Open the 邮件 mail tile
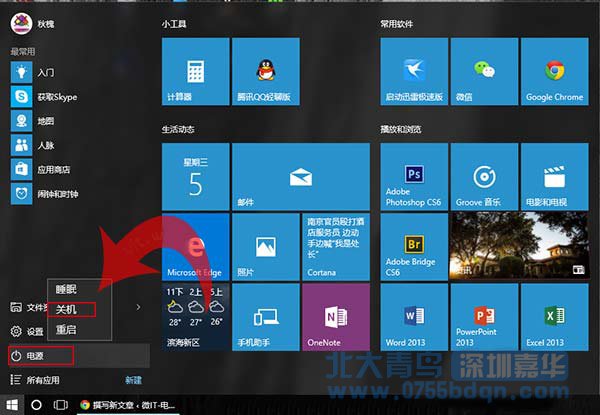Screen dimensions: 600x415 [x=301, y=177]
